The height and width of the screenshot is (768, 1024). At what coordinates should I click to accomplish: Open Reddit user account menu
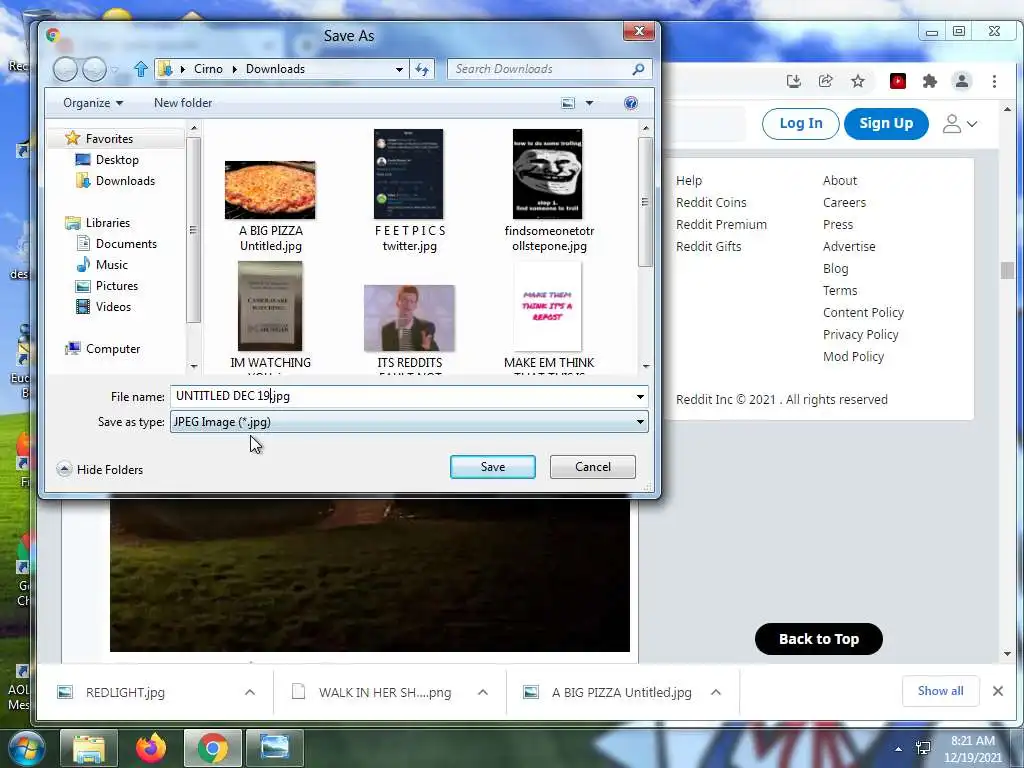coord(959,123)
